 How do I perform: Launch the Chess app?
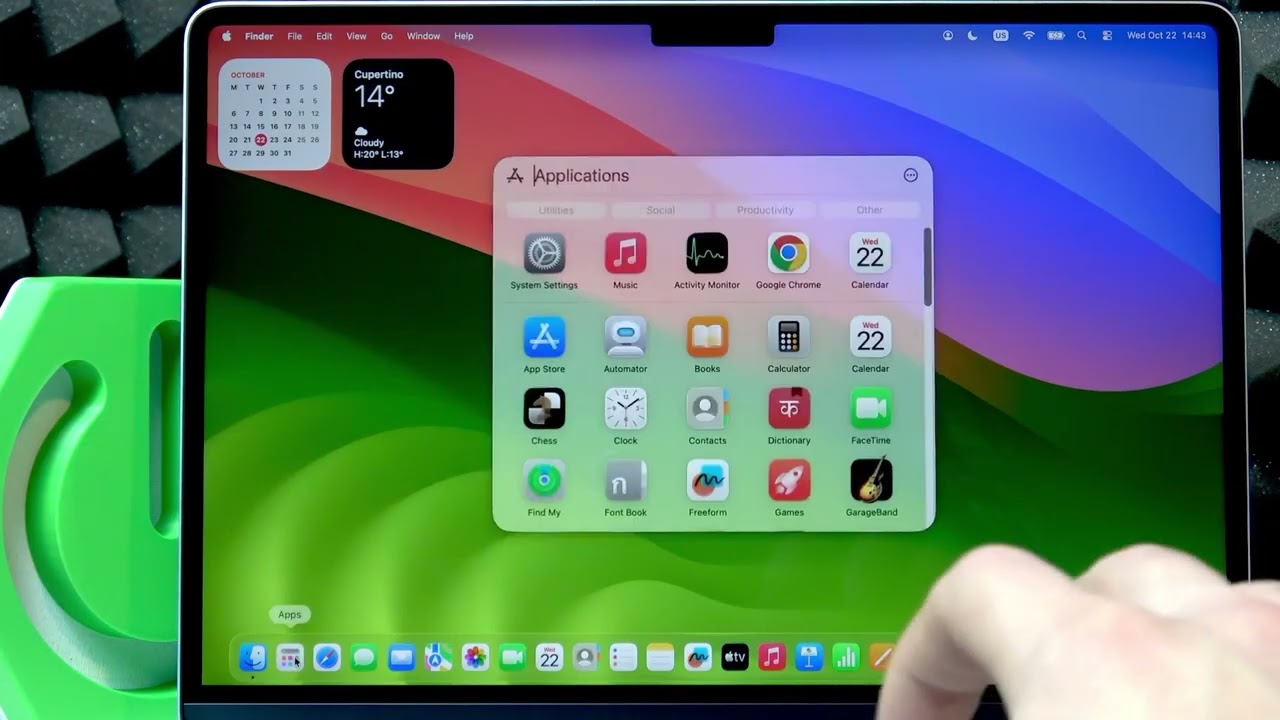click(544, 409)
